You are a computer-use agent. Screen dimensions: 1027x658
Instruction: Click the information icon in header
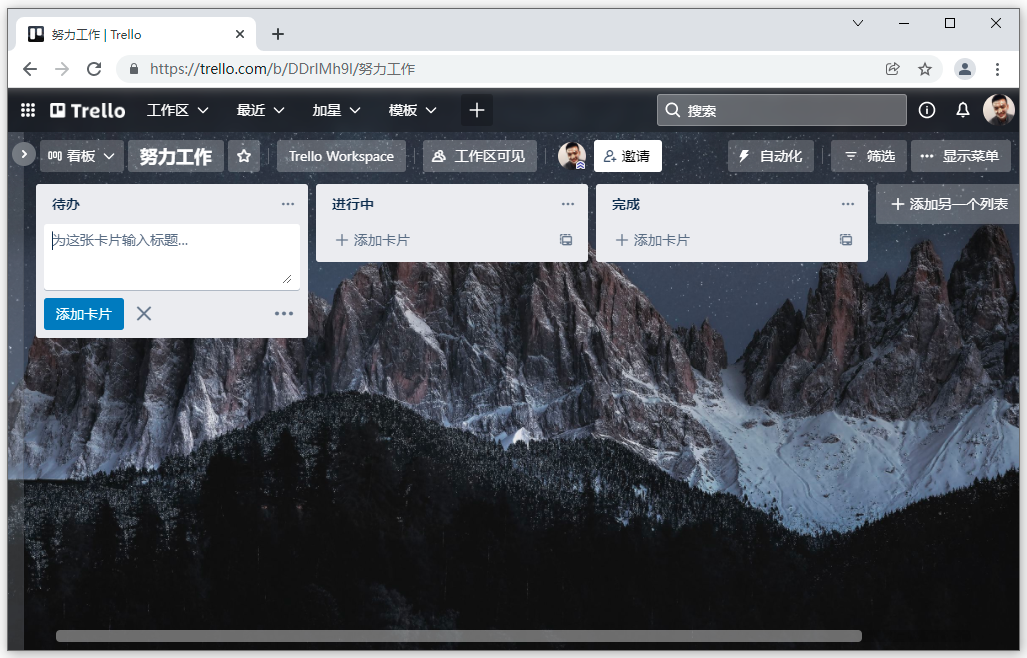(927, 110)
